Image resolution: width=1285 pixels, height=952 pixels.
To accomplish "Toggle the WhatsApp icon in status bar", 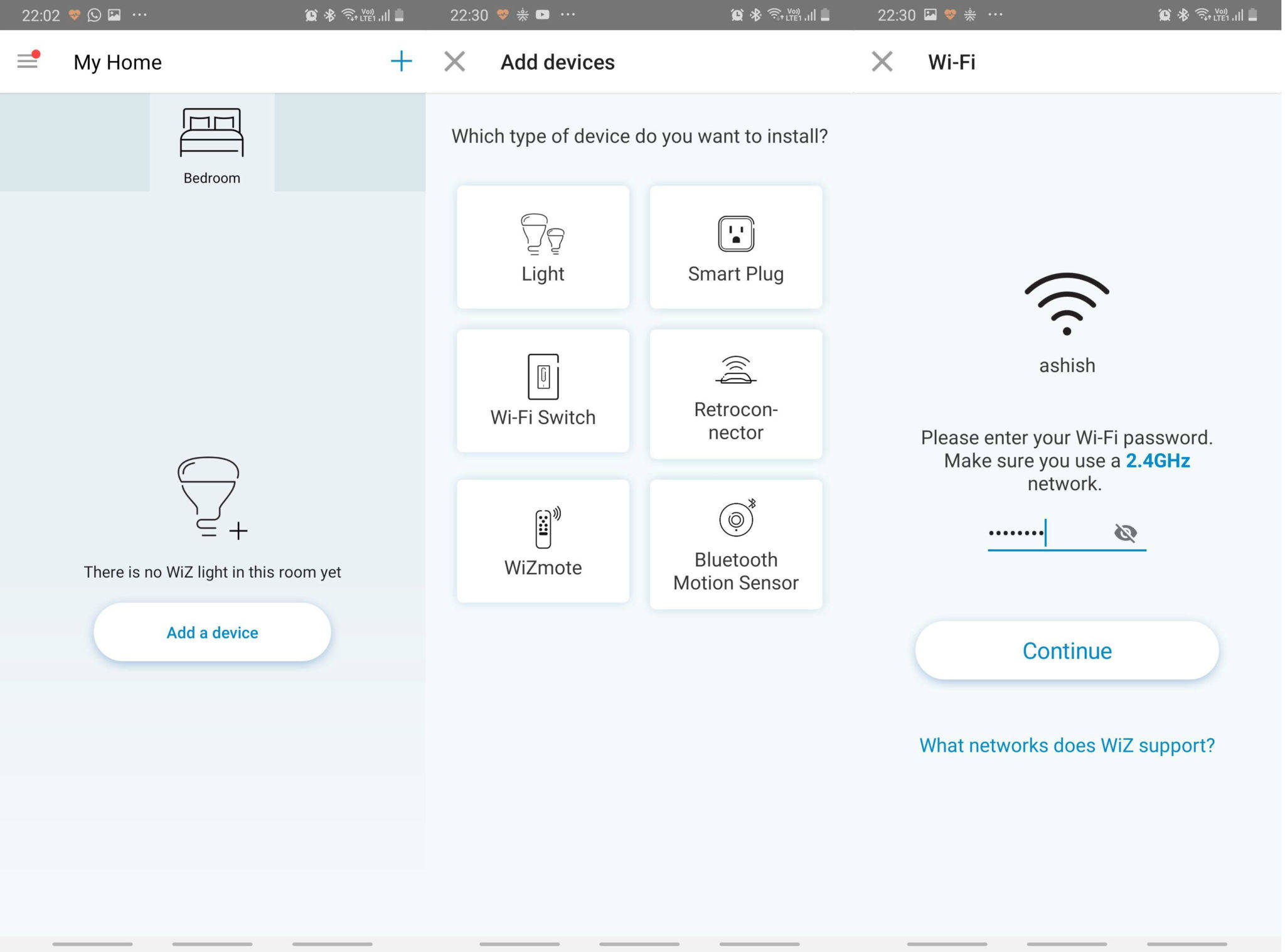I will pos(94,14).
